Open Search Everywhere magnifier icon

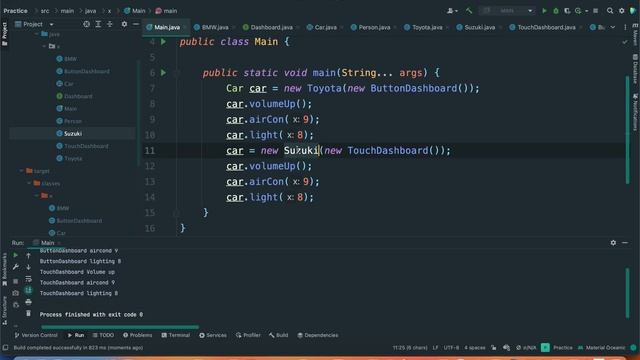(x=610, y=11)
